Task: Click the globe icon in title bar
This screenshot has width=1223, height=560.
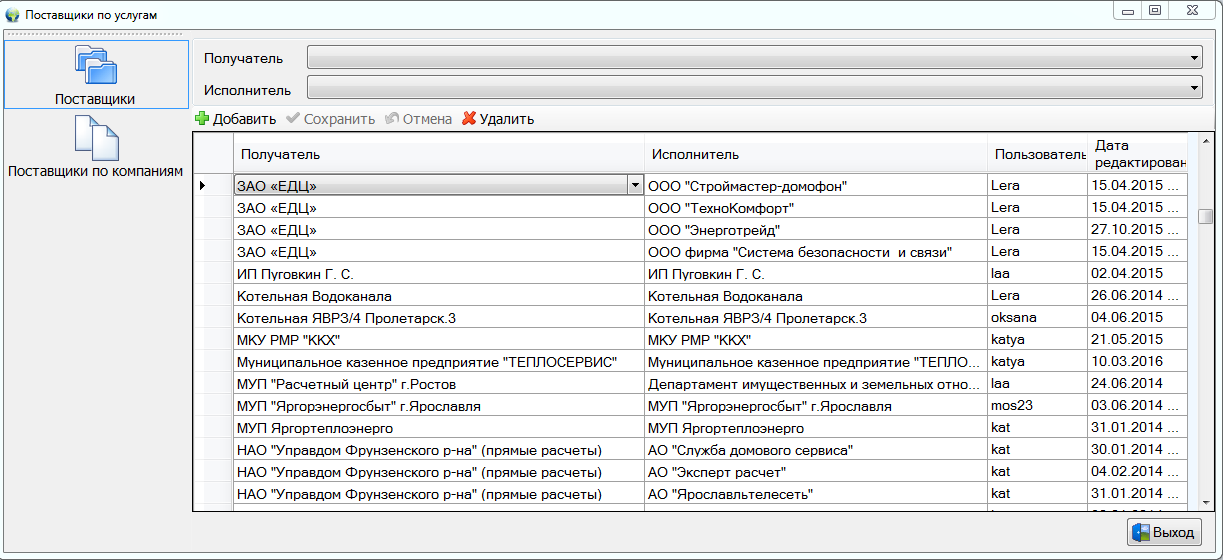Action: (12, 16)
